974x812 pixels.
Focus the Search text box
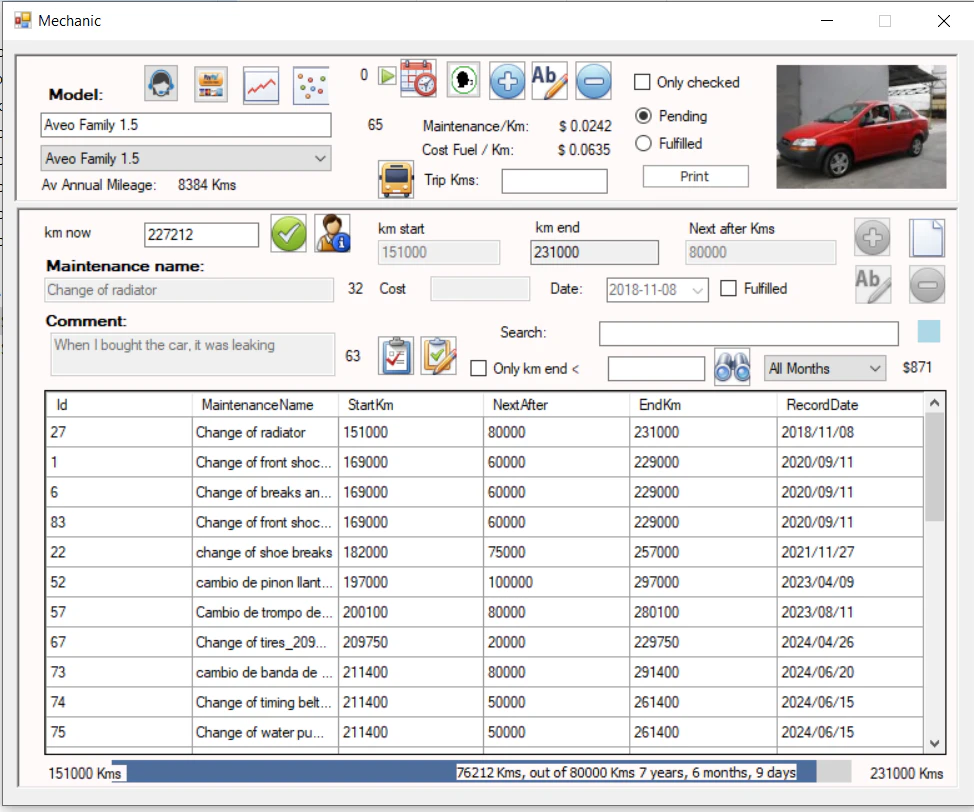pos(749,333)
